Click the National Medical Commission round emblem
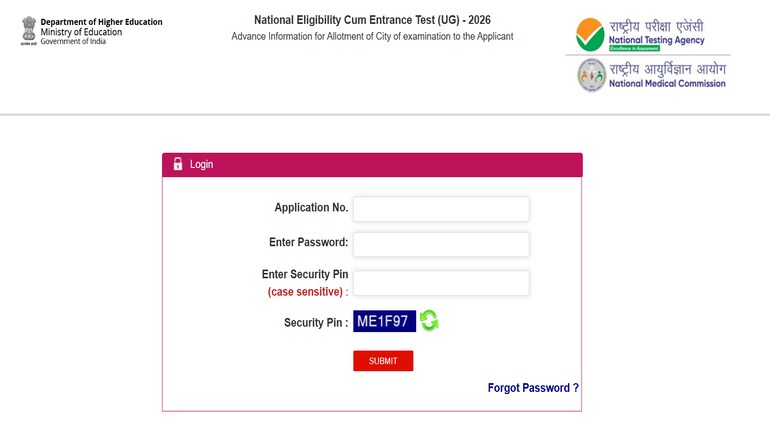The width and height of the screenshot is (770, 431). (x=591, y=76)
